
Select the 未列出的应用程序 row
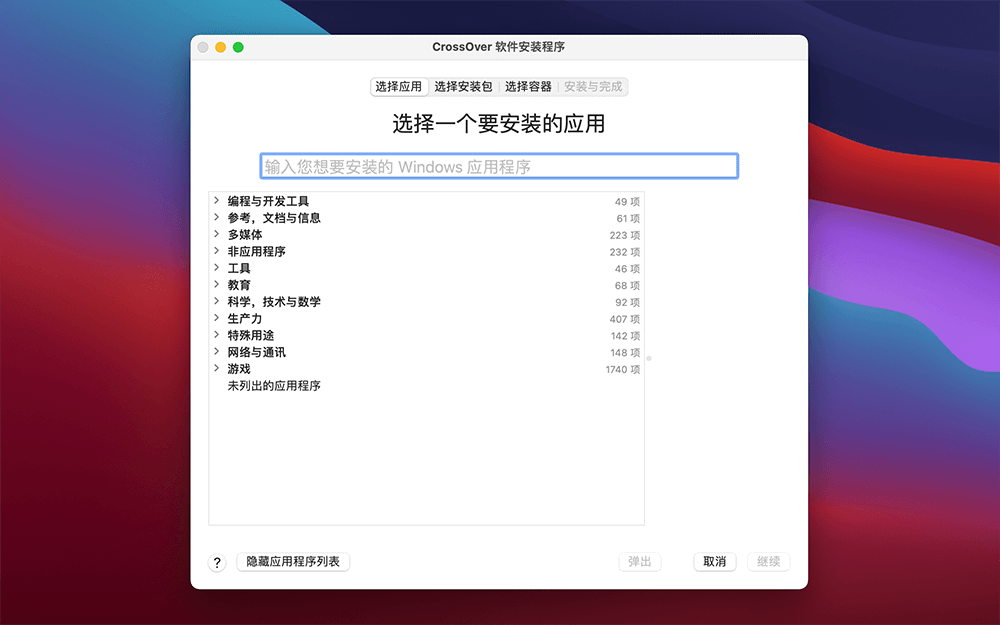[x=426, y=386]
